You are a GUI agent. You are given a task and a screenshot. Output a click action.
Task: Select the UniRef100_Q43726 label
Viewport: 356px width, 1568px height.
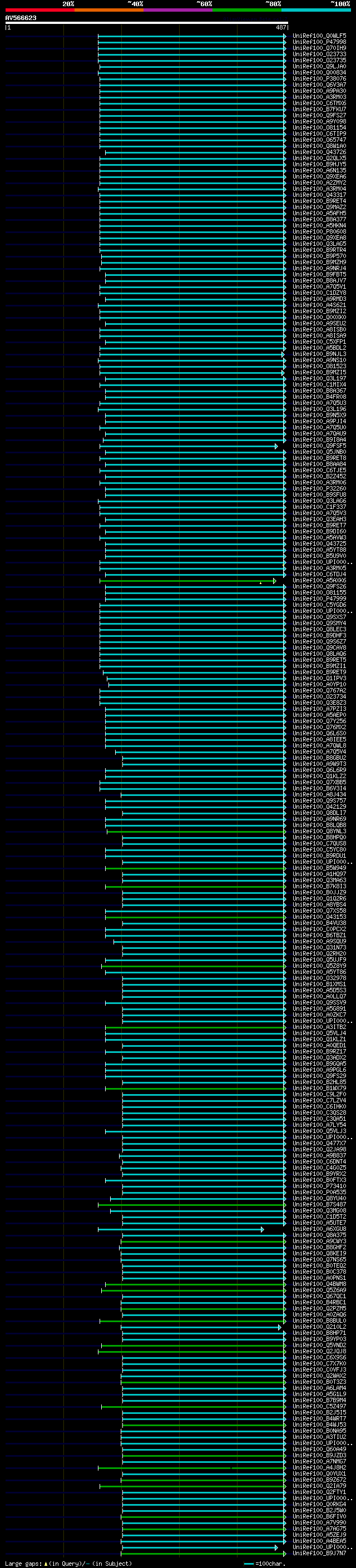pos(319,152)
